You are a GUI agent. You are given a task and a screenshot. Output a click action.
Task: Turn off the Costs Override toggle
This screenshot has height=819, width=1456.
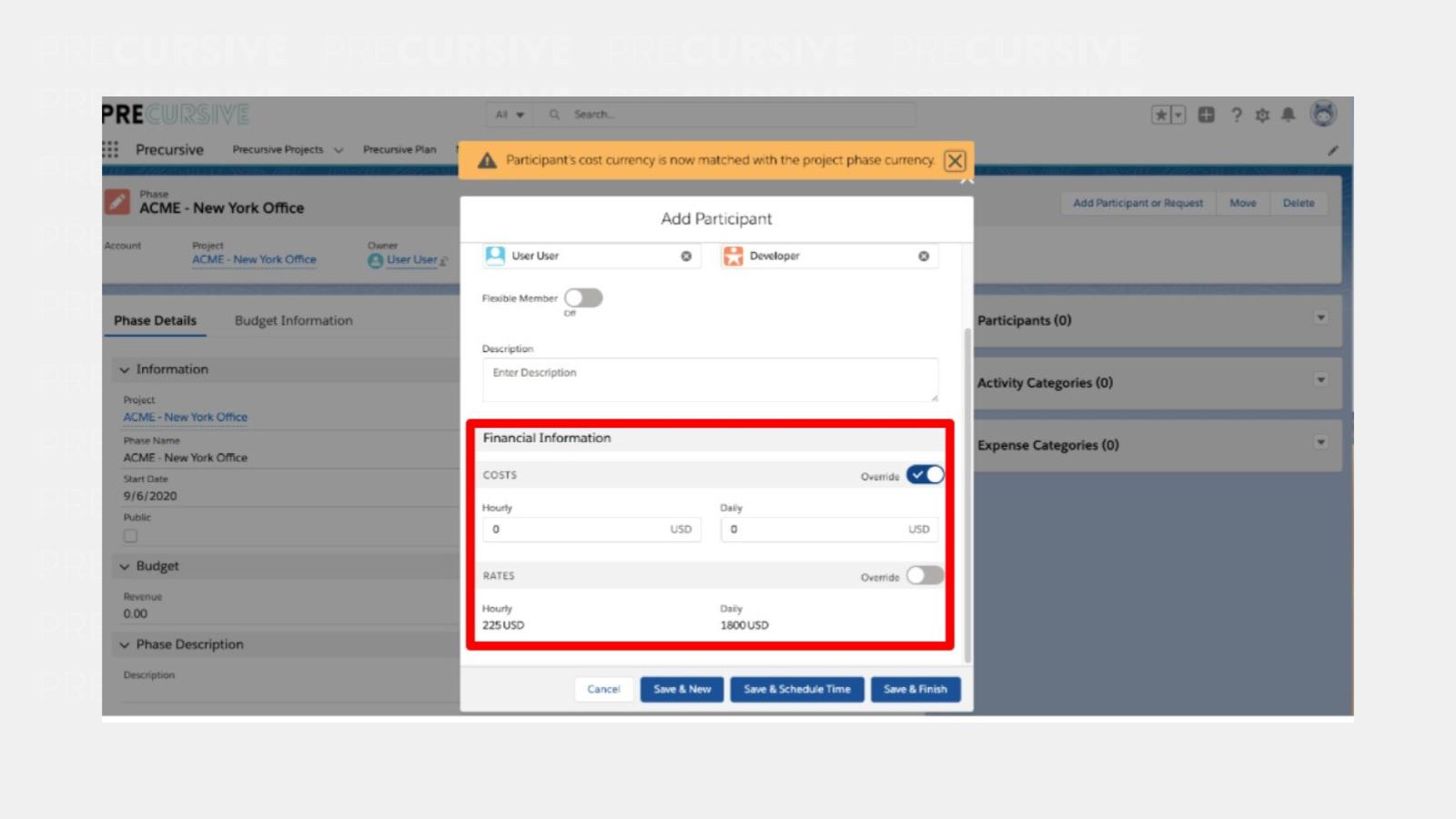pos(925,475)
